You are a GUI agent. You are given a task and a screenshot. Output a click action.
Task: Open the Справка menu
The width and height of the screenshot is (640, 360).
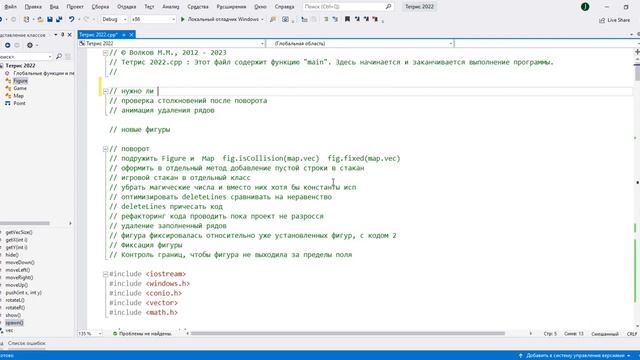pos(284,7)
